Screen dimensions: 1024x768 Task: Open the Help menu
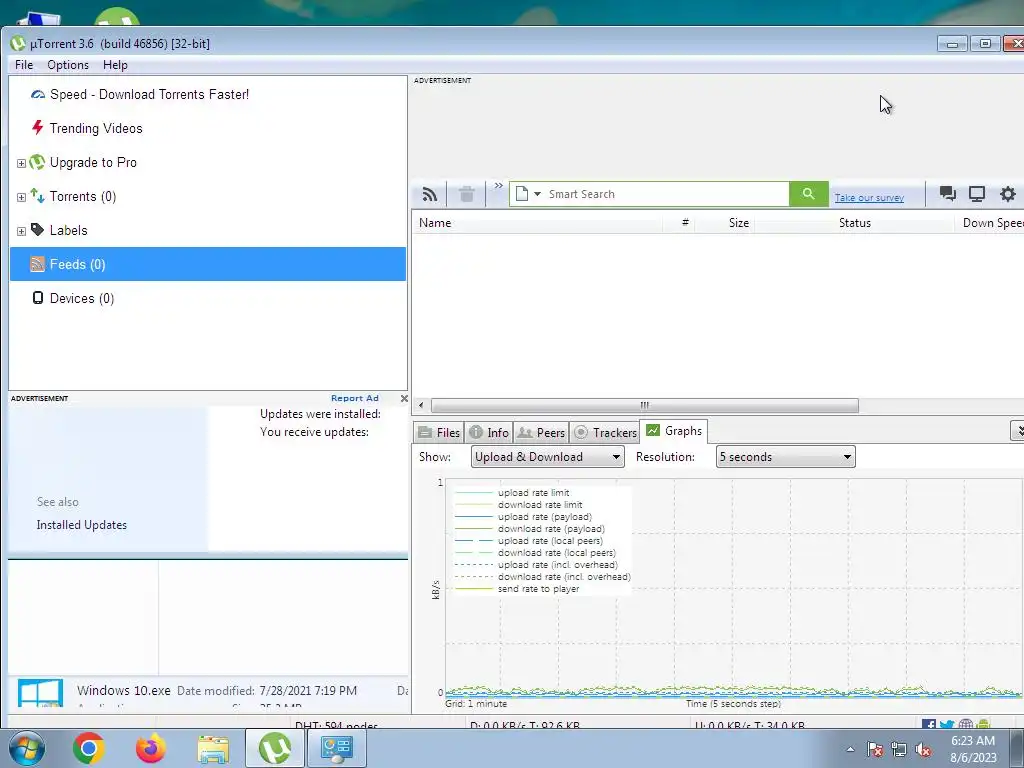point(115,65)
